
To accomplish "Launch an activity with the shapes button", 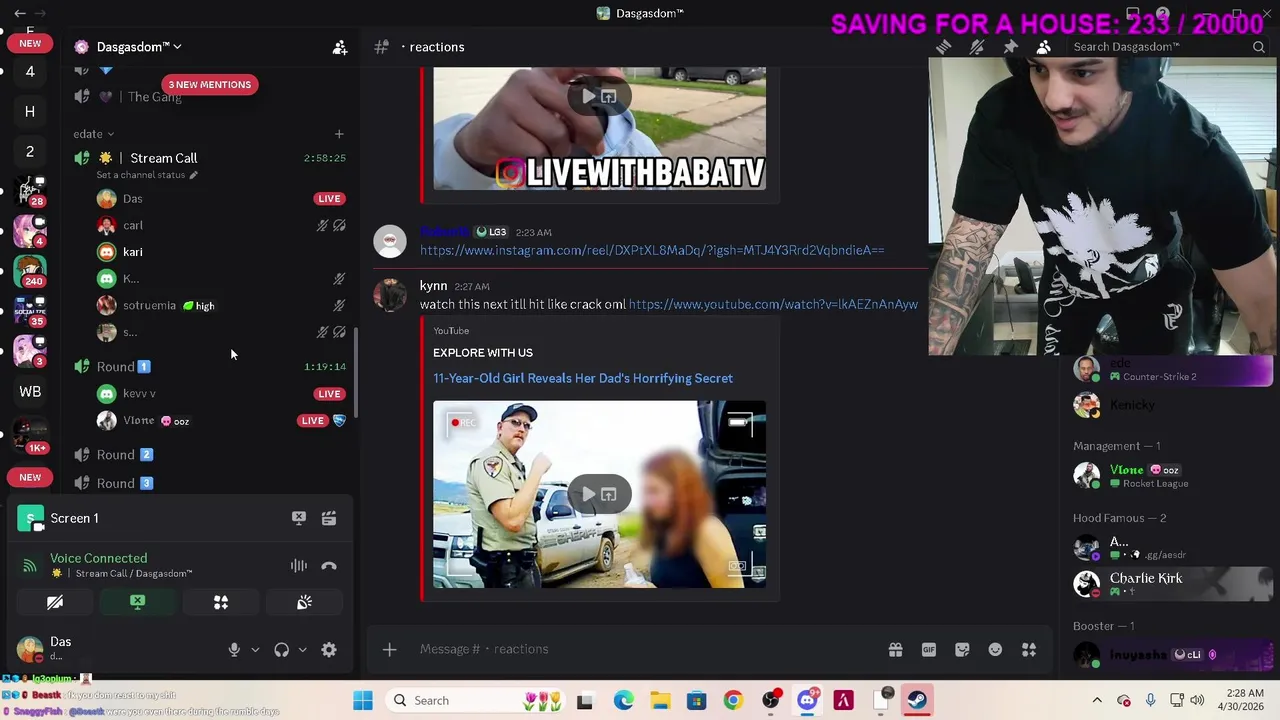I will point(221,602).
